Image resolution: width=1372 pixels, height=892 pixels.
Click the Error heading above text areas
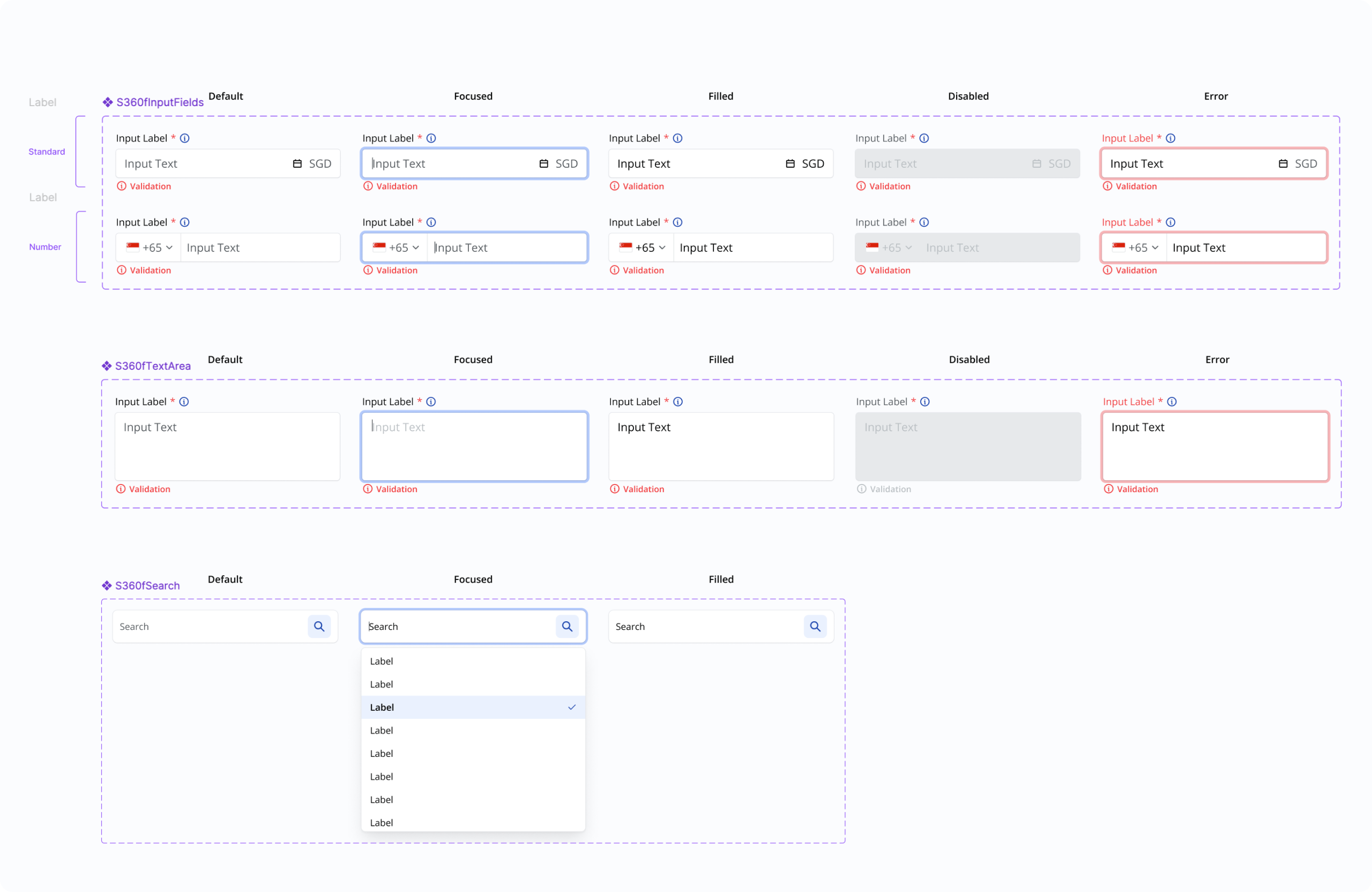(x=1218, y=360)
